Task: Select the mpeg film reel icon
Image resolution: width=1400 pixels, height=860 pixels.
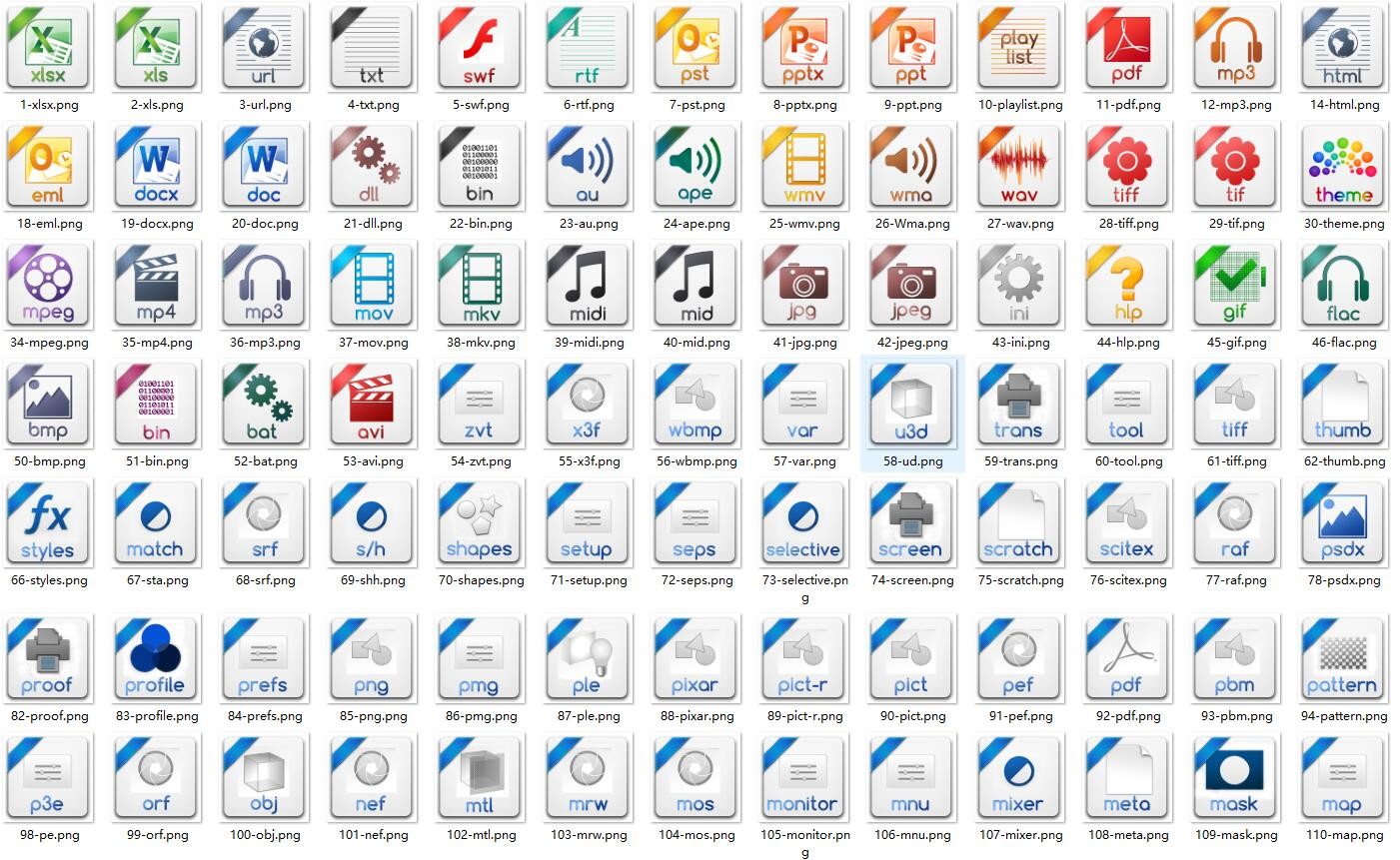Action: tap(48, 286)
